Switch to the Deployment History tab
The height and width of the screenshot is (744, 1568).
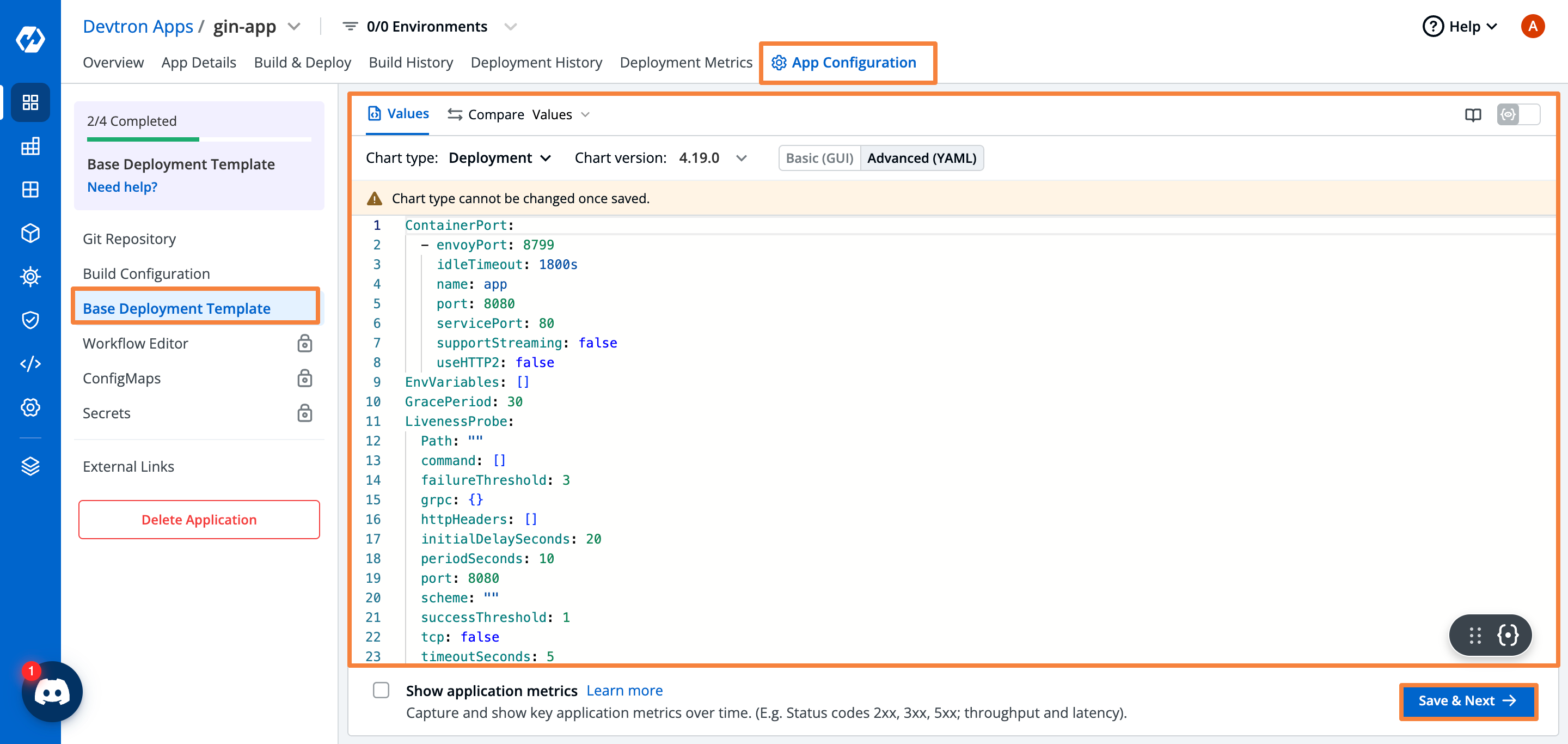[x=536, y=62]
